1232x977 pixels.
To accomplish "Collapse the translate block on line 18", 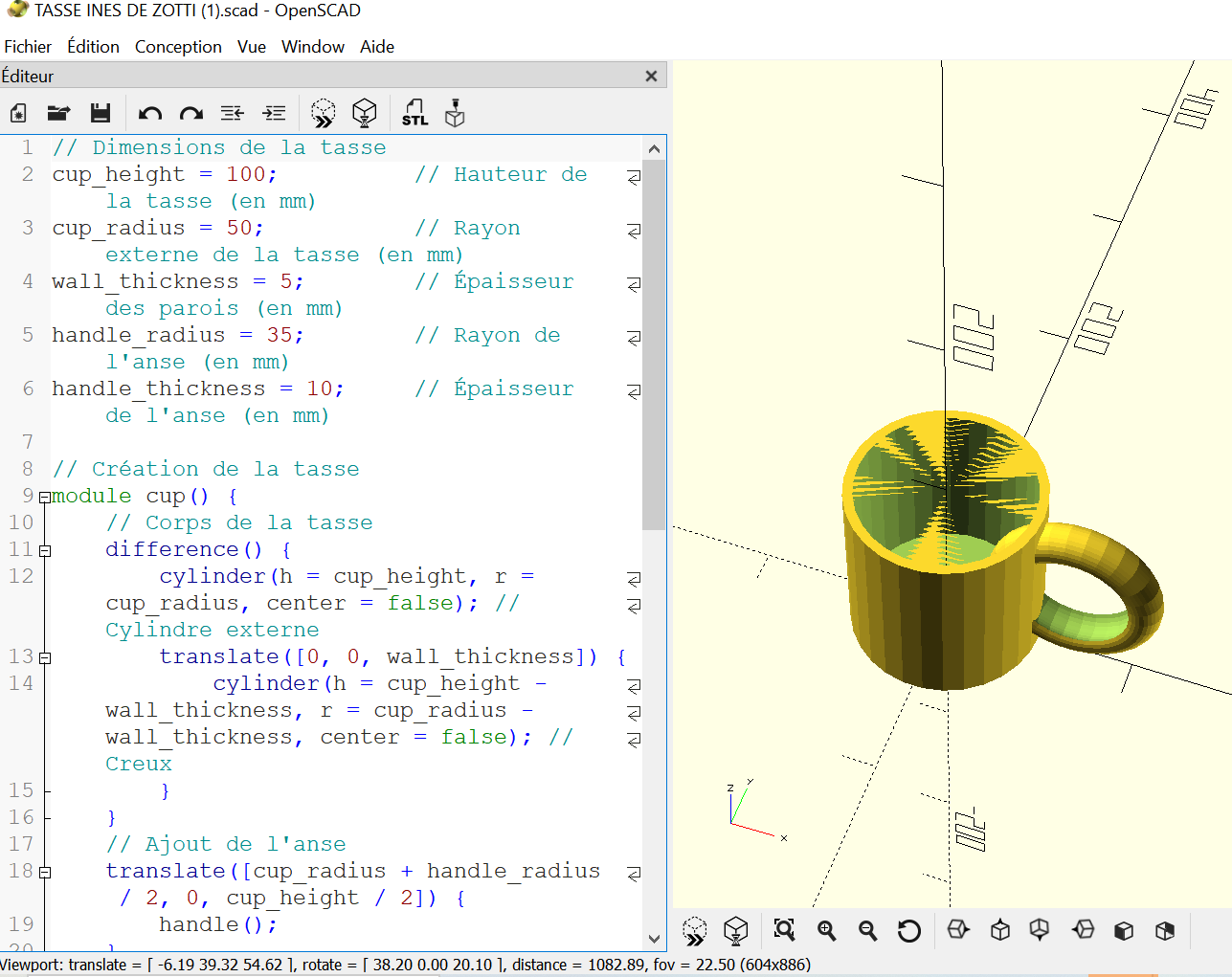I will [44, 872].
